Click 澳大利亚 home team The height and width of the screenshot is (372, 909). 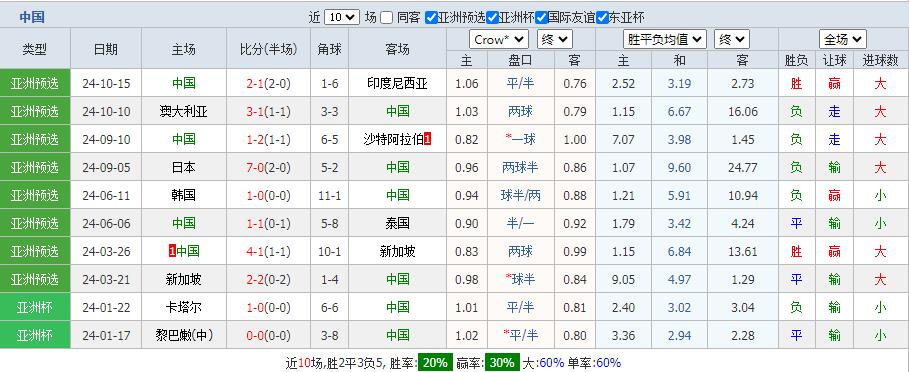click(183, 111)
